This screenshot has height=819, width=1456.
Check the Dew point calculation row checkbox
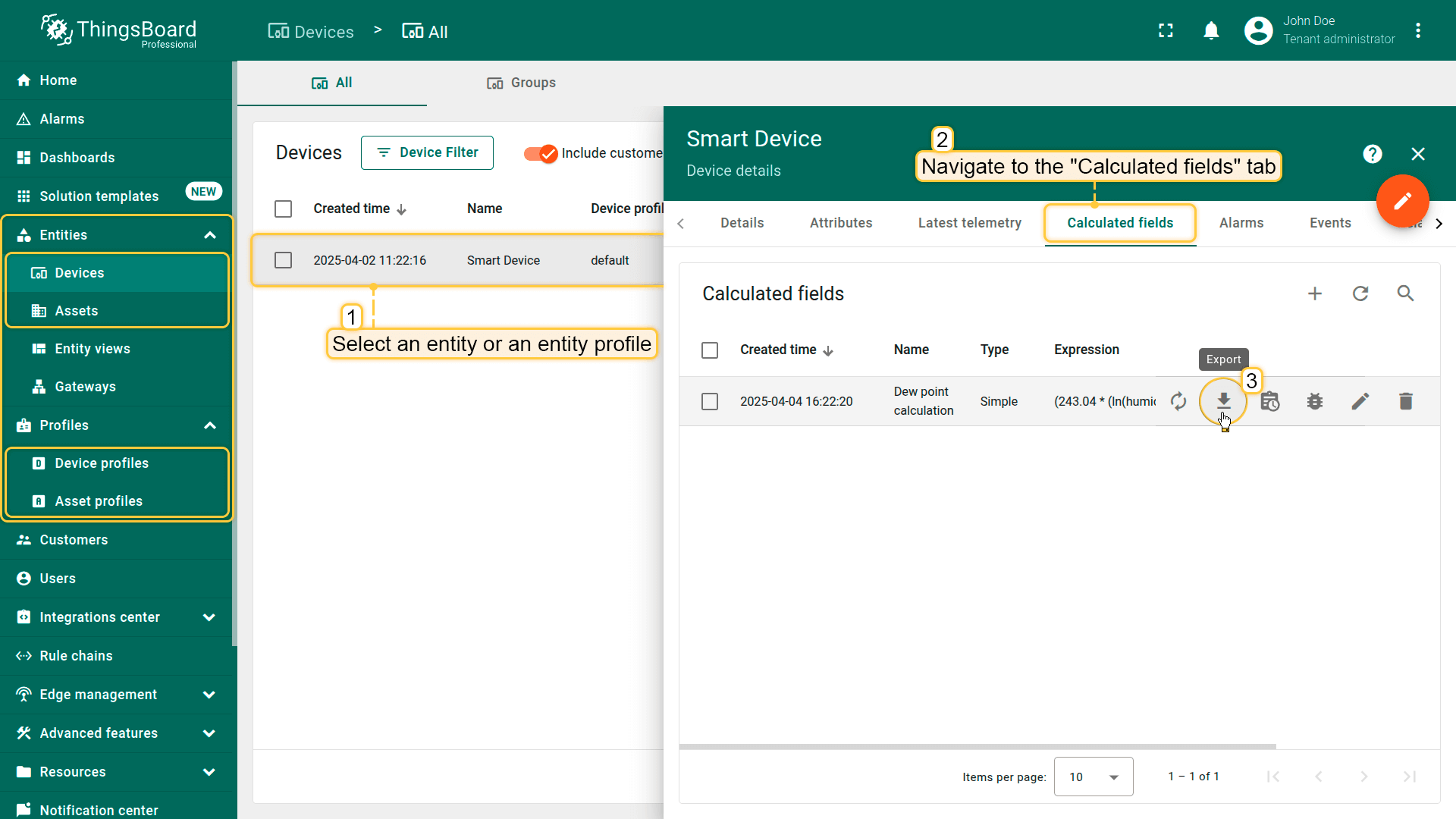point(710,401)
